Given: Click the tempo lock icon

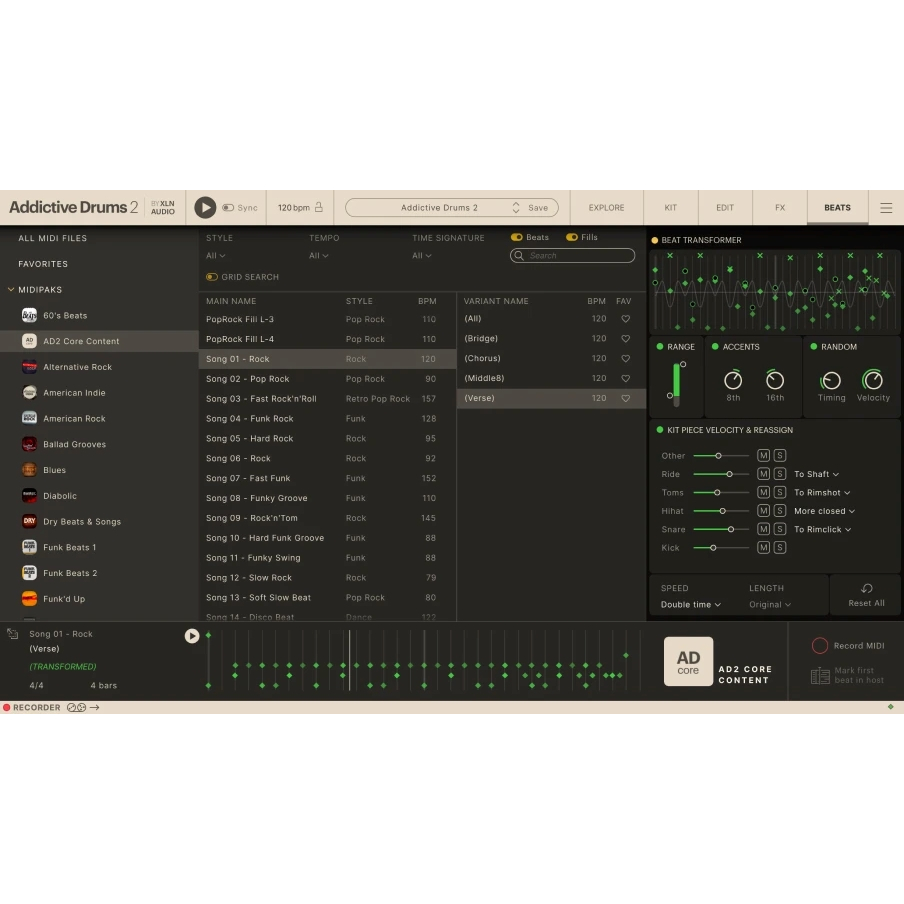Looking at the screenshot, I should [x=319, y=208].
